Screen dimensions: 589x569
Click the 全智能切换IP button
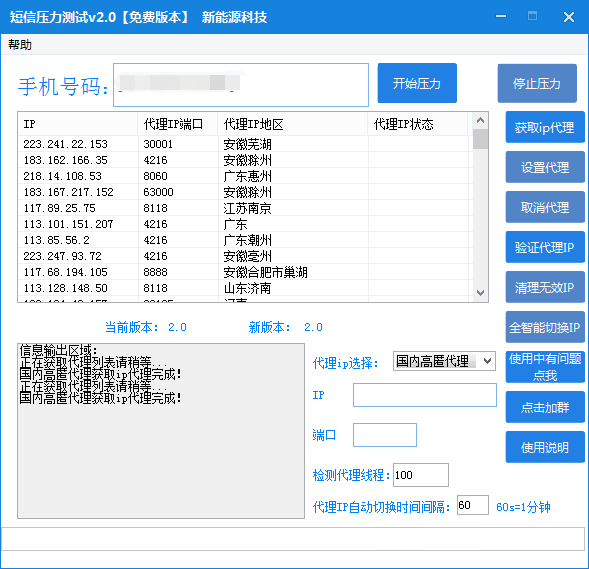(x=545, y=327)
